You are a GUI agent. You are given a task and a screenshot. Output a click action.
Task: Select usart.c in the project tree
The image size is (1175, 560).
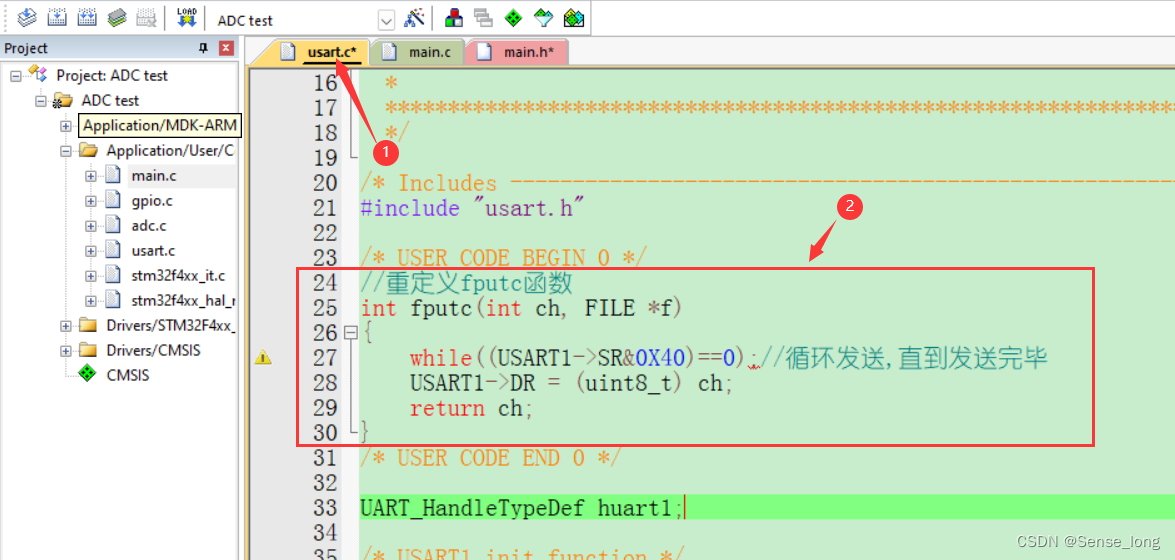[x=154, y=251]
